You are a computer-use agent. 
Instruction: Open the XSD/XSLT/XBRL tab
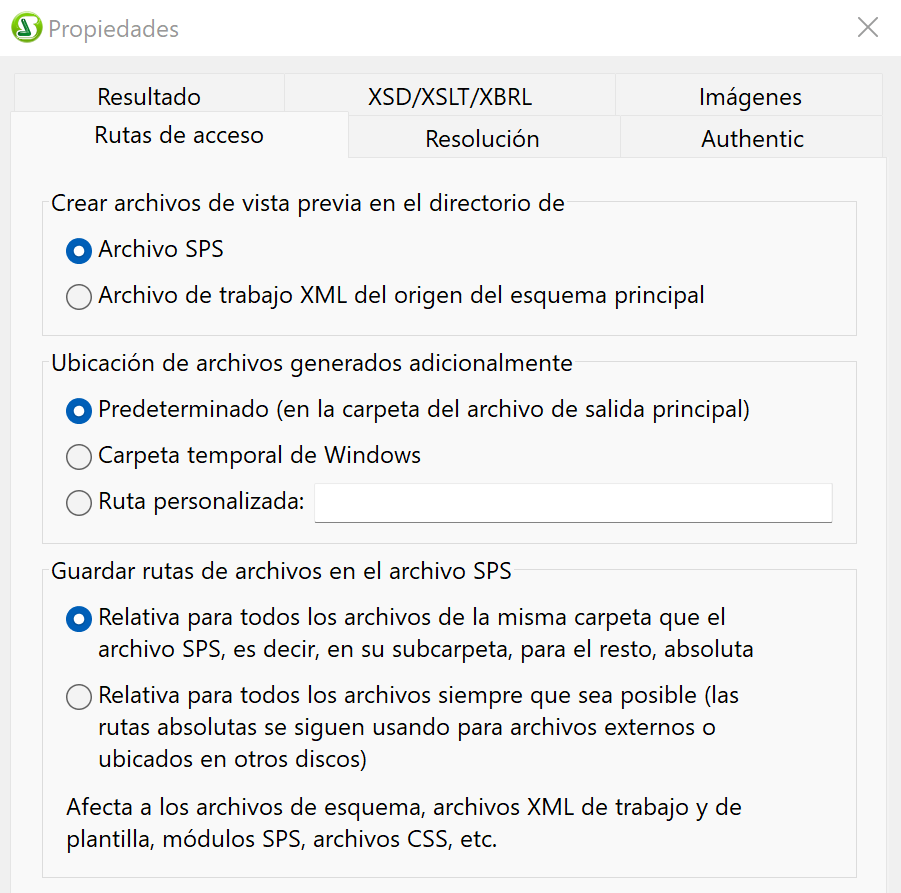[450, 97]
